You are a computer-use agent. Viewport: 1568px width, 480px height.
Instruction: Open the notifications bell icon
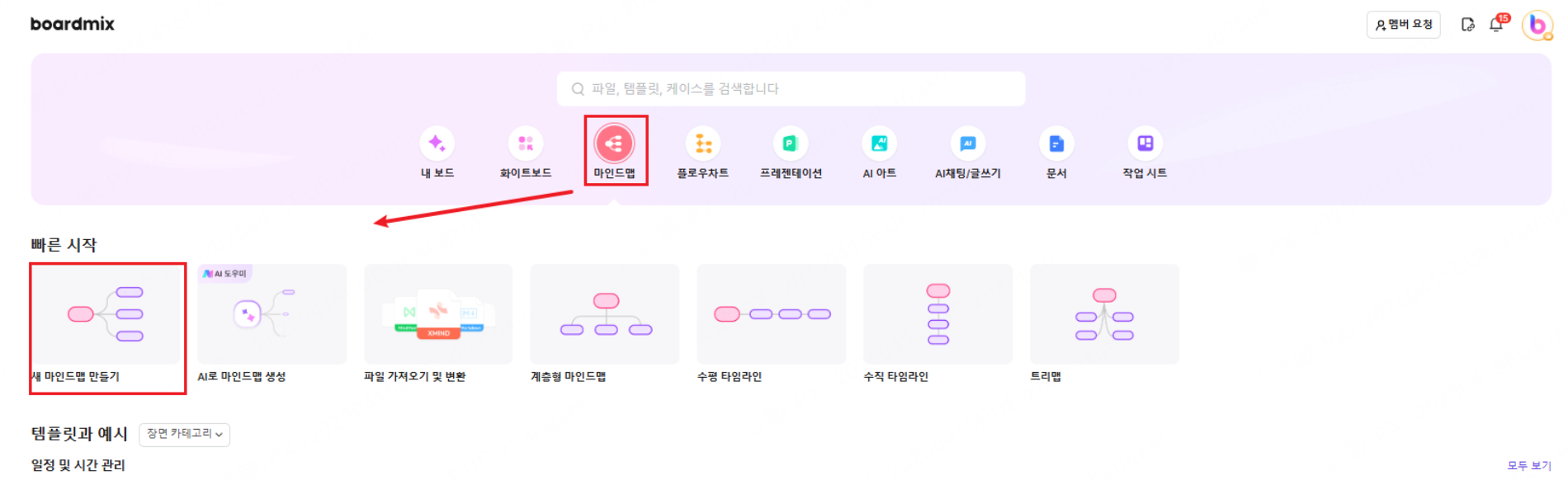point(1497,25)
